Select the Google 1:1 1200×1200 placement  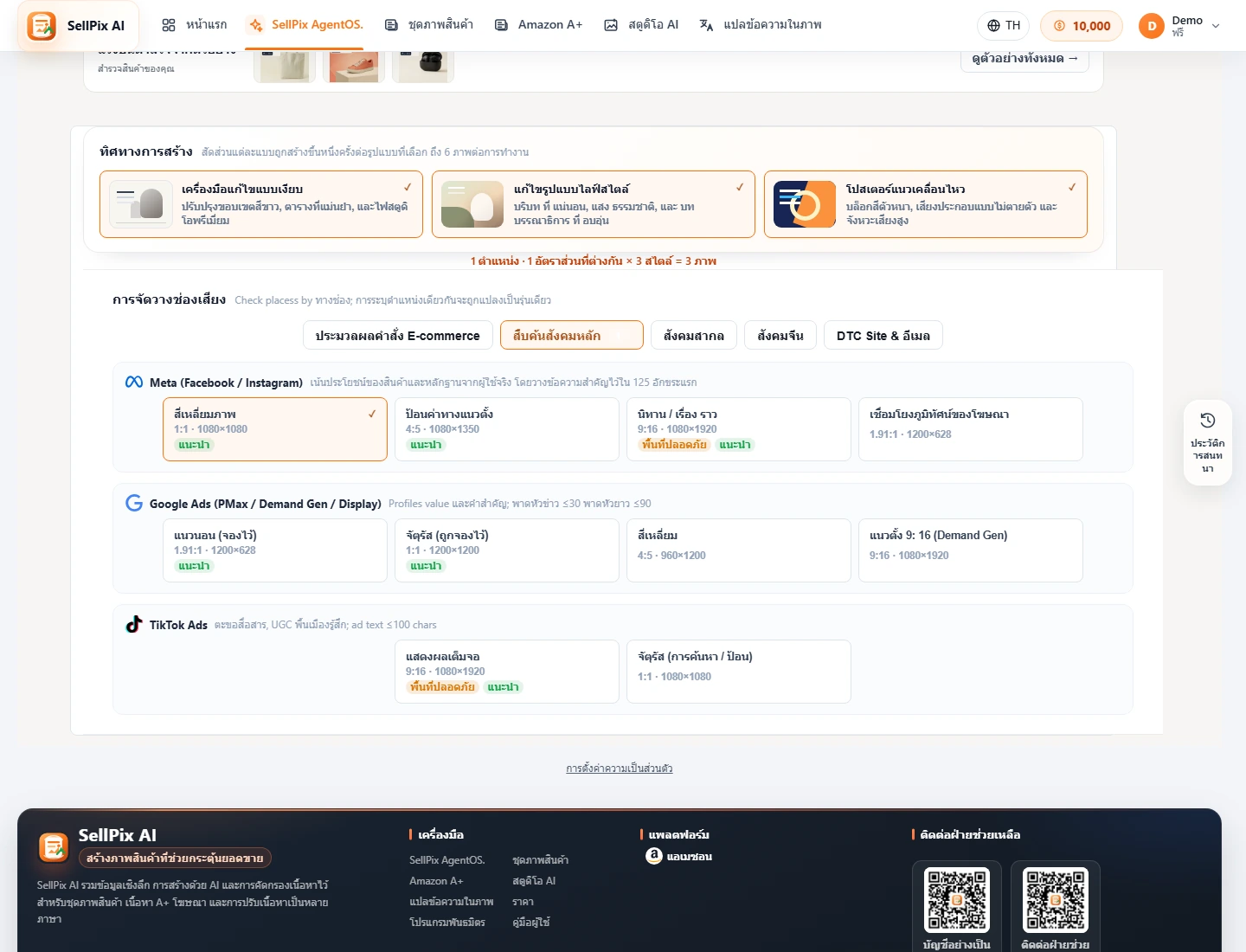click(507, 550)
